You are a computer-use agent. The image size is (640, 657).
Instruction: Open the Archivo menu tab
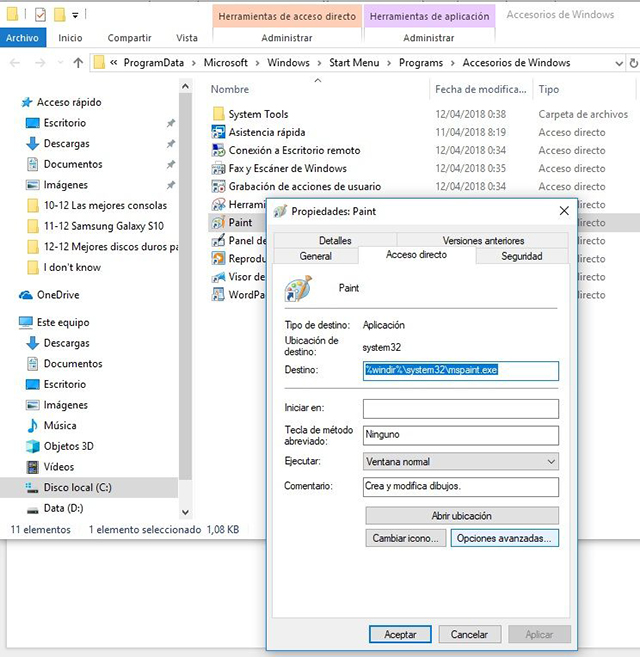coord(22,38)
